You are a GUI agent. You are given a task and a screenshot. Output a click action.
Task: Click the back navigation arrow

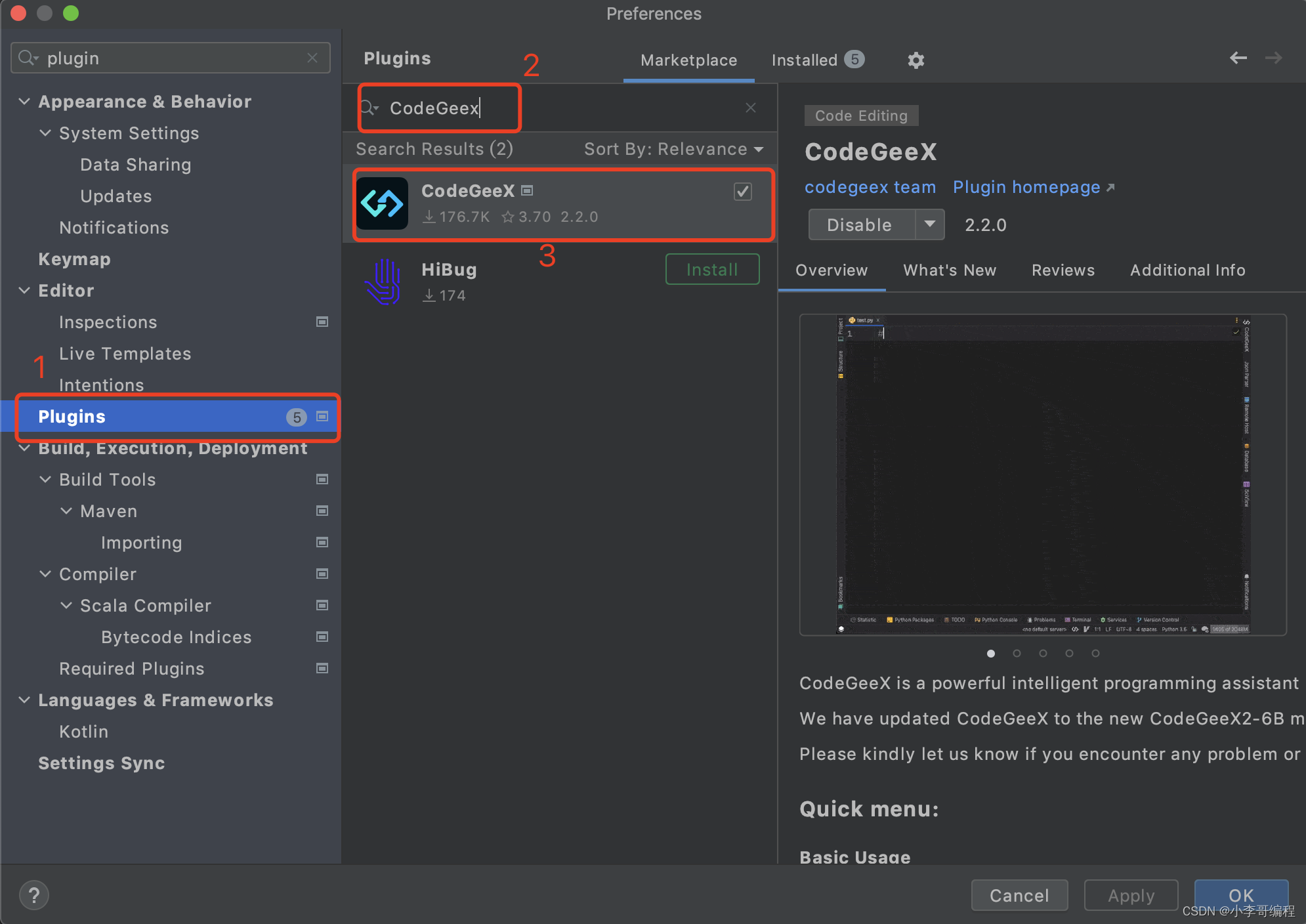tap(1238, 58)
